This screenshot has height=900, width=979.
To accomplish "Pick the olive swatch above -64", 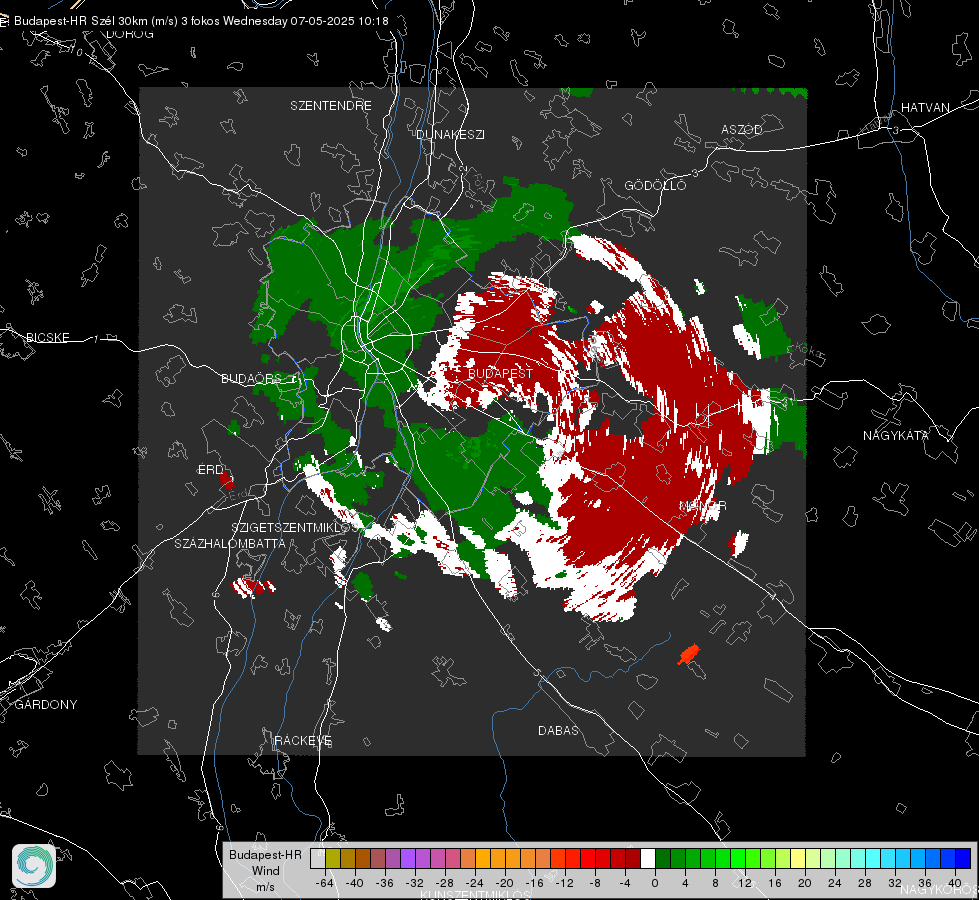I will click(x=333, y=858).
